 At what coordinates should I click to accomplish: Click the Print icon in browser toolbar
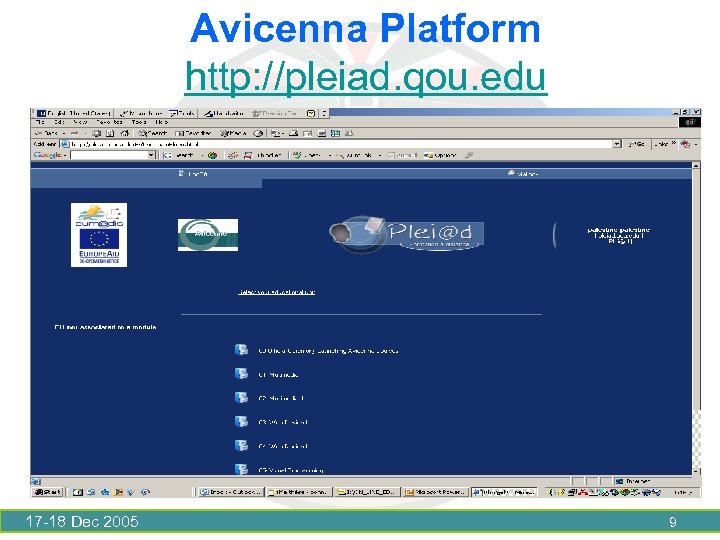293,133
